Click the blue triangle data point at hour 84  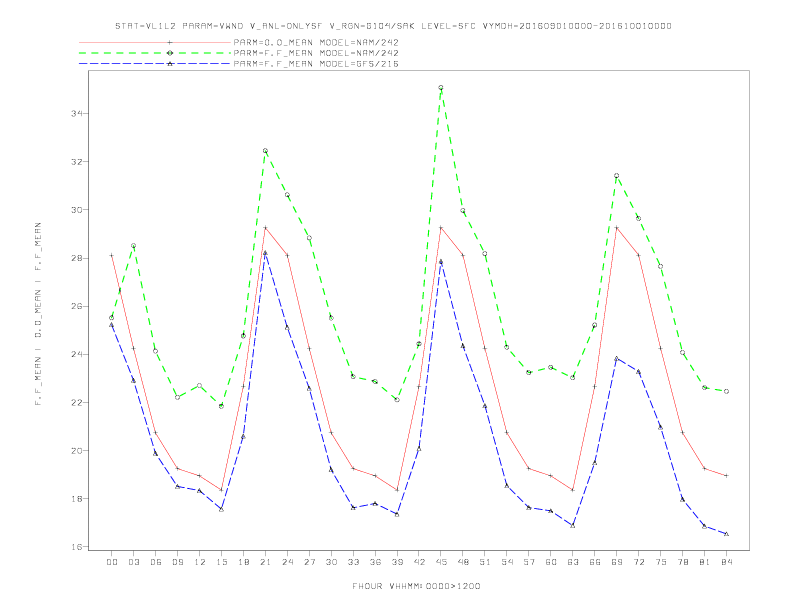coord(726,534)
